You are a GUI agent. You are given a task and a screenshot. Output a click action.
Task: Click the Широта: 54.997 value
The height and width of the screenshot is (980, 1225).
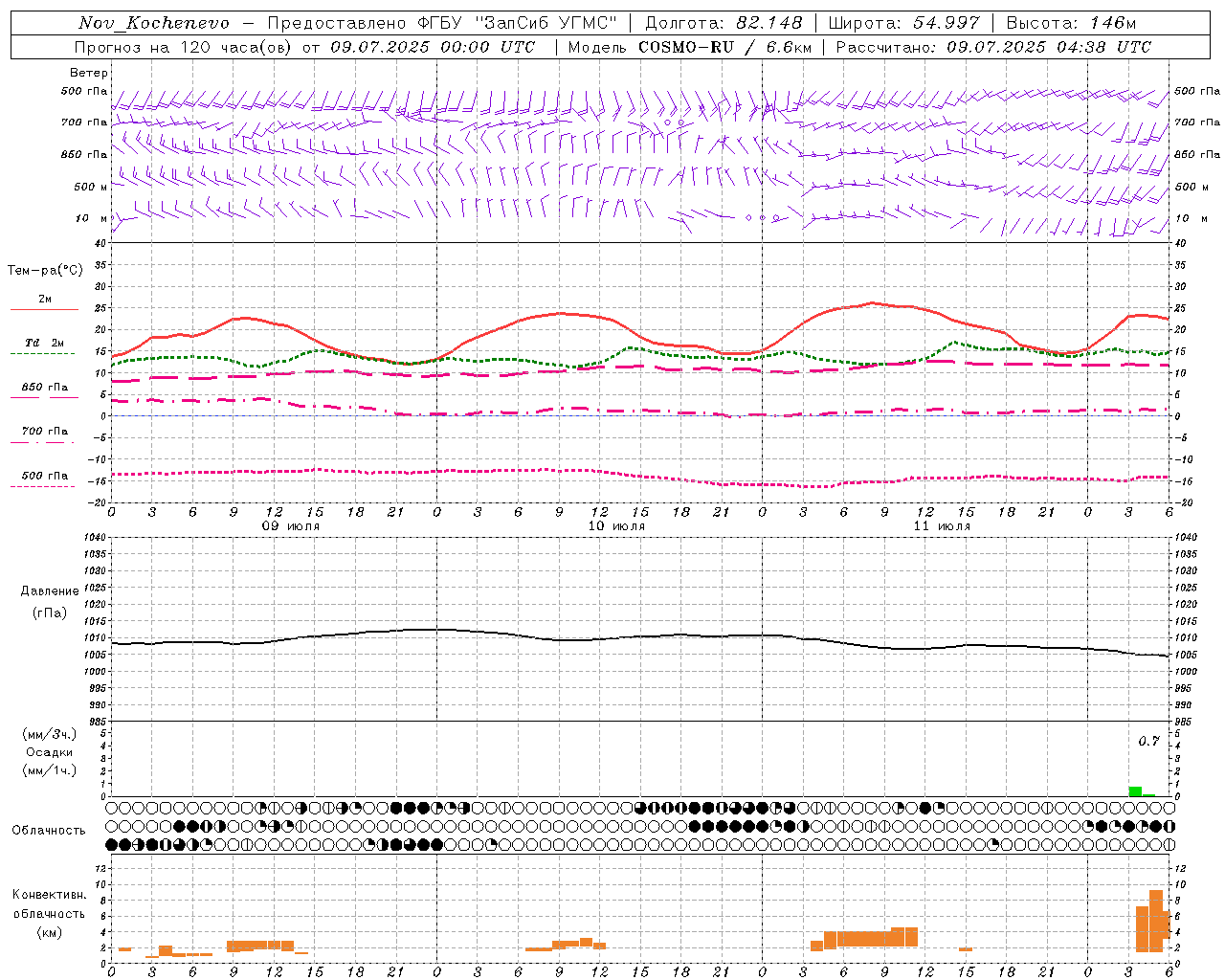(x=904, y=23)
